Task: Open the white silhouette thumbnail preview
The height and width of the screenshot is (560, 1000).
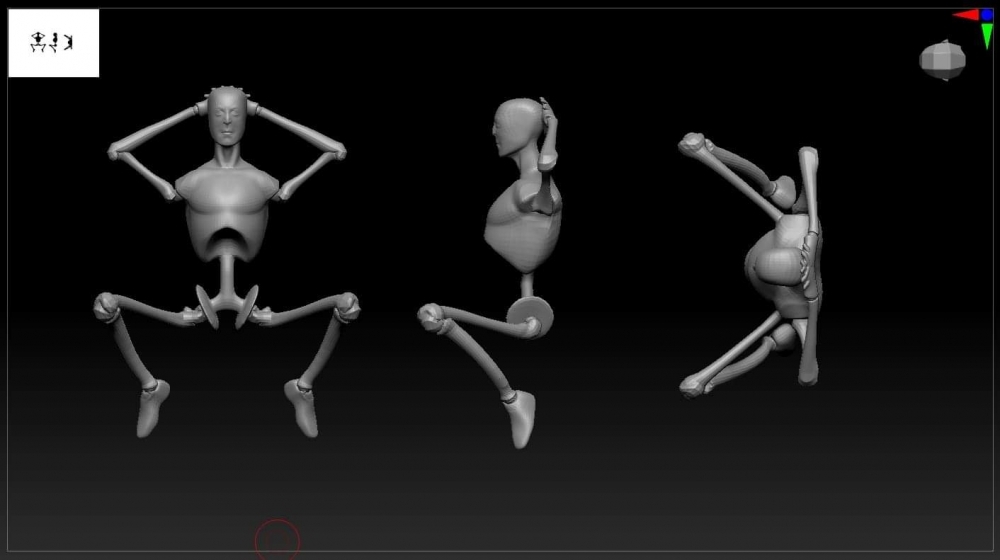Action: coord(54,43)
